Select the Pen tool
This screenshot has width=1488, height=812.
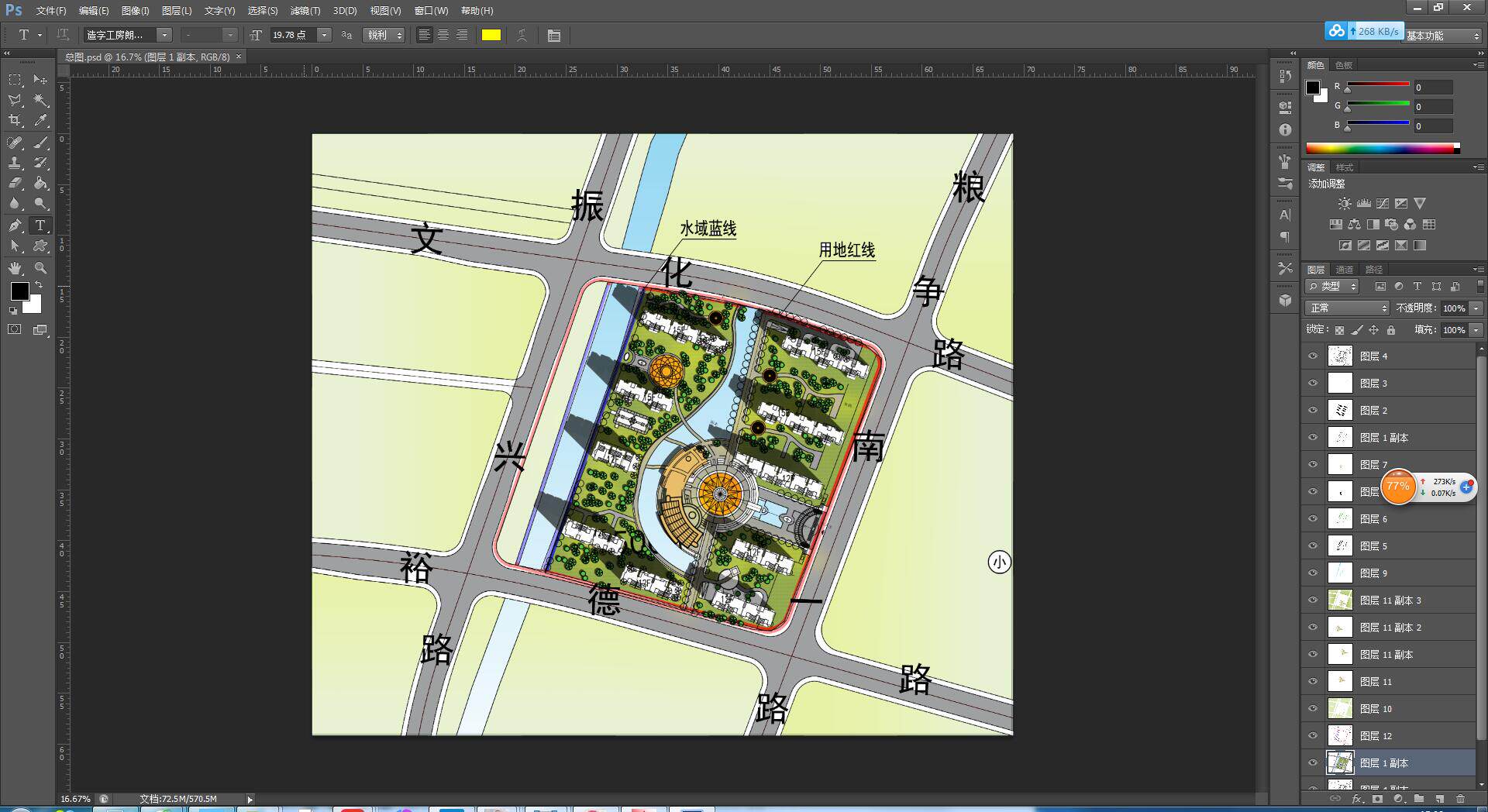tap(15, 225)
